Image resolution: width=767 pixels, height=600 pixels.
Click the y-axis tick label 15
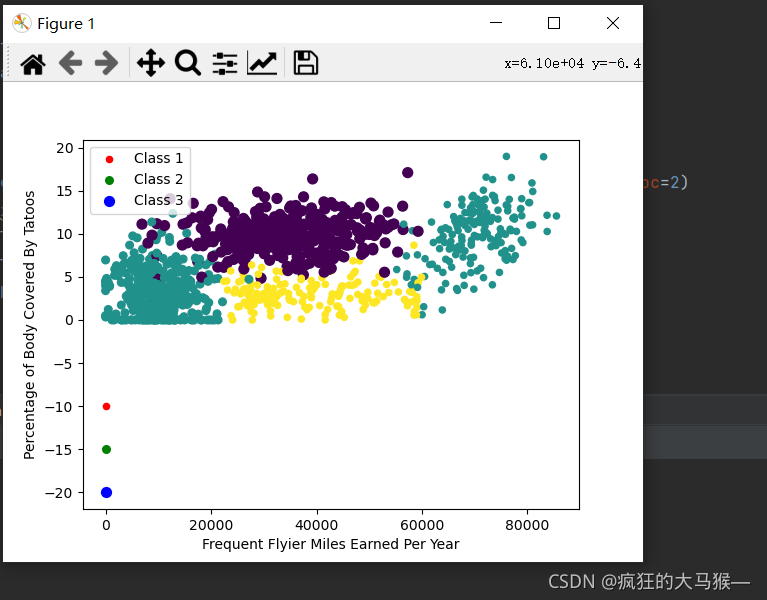[x=65, y=191]
